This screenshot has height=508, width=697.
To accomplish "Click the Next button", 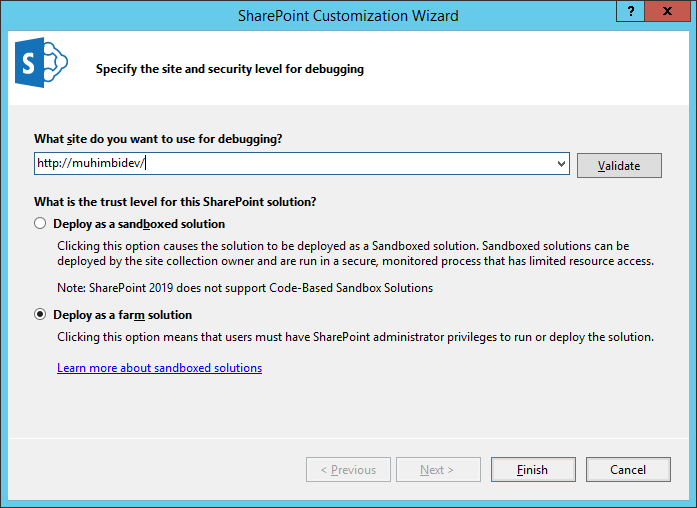I will (438, 469).
